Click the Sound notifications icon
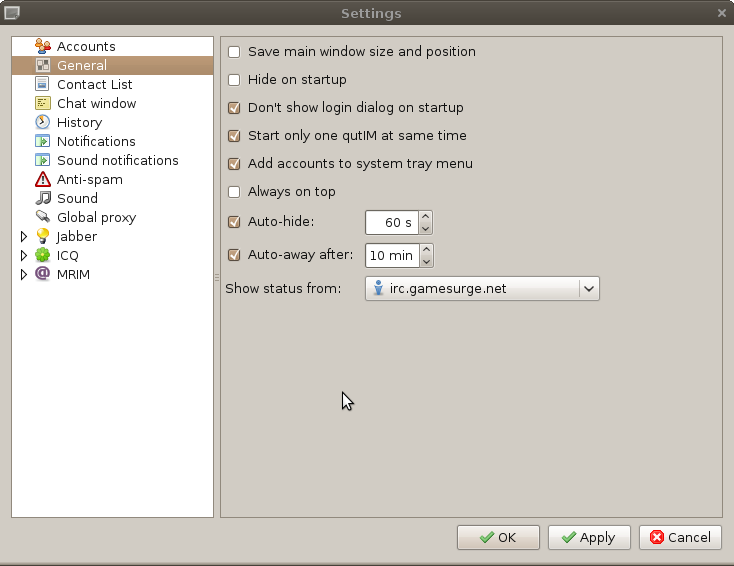 [43, 160]
